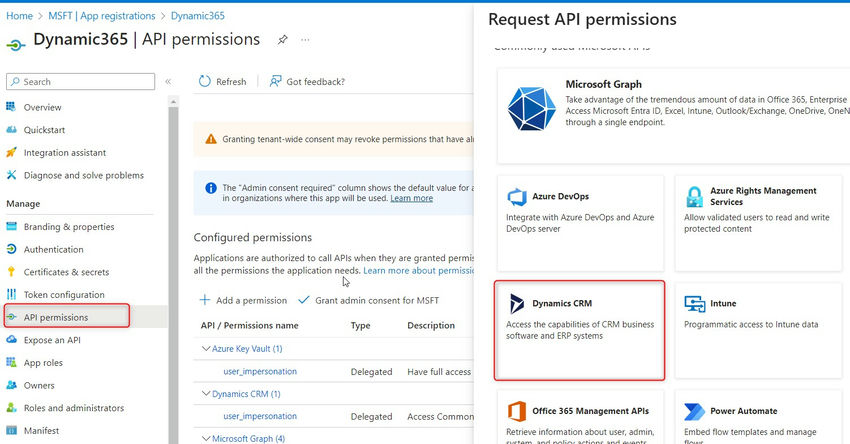Select the Microsoft Graph API card
This screenshot has width=850, height=444.
673,116
